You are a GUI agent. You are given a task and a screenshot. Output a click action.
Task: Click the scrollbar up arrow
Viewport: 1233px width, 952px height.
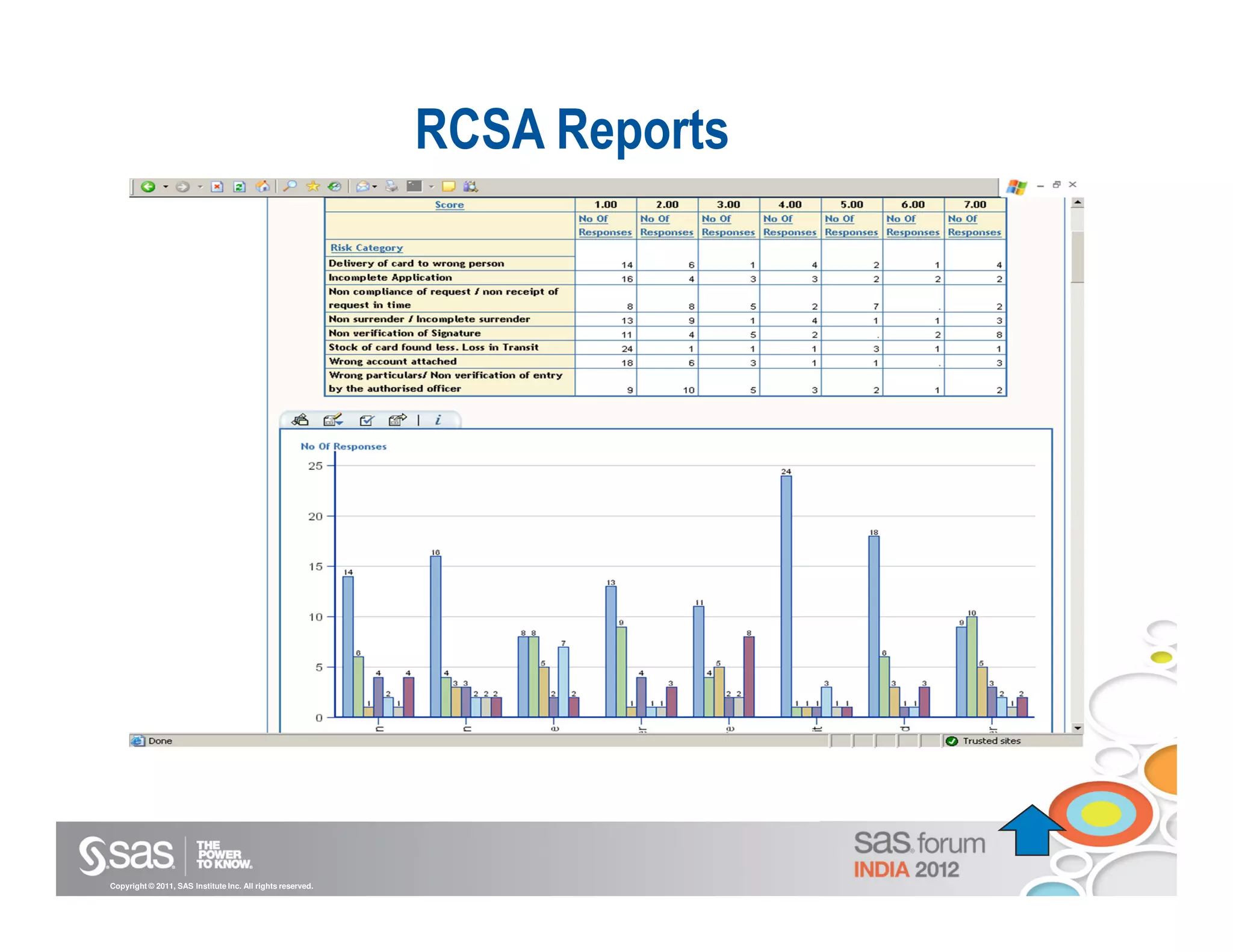pyautogui.click(x=1078, y=203)
